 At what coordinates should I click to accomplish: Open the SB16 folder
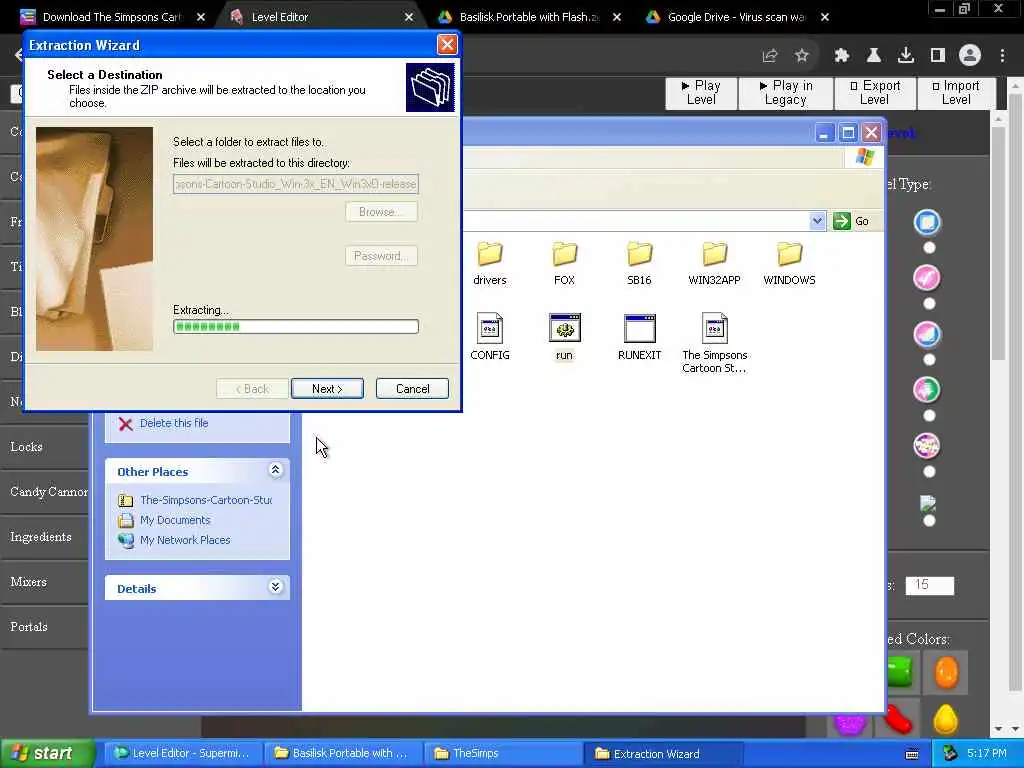[639, 263]
